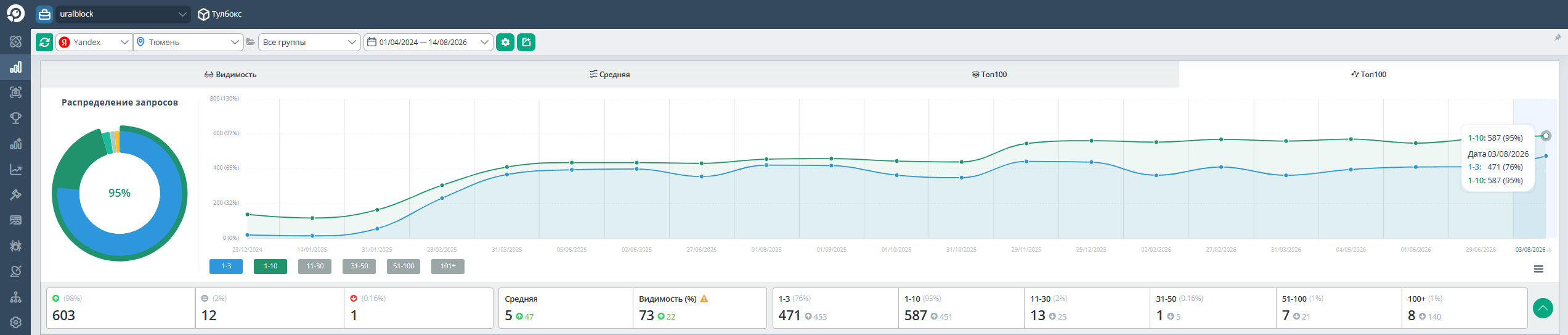
Task: Click the trophy icon in sidebar
Action: click(15, 118)
